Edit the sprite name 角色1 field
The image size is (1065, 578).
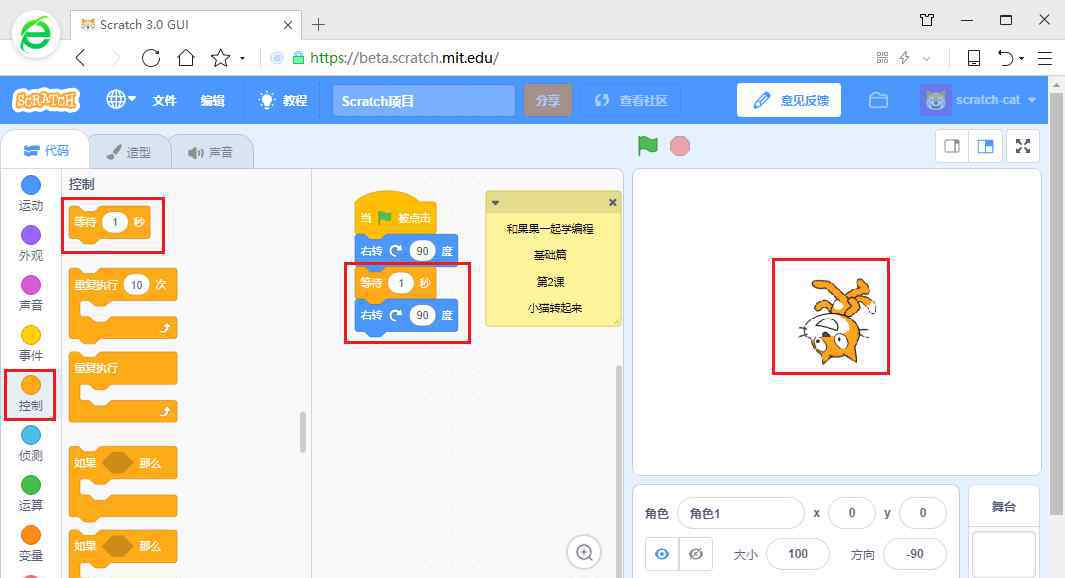click(740, 513)
